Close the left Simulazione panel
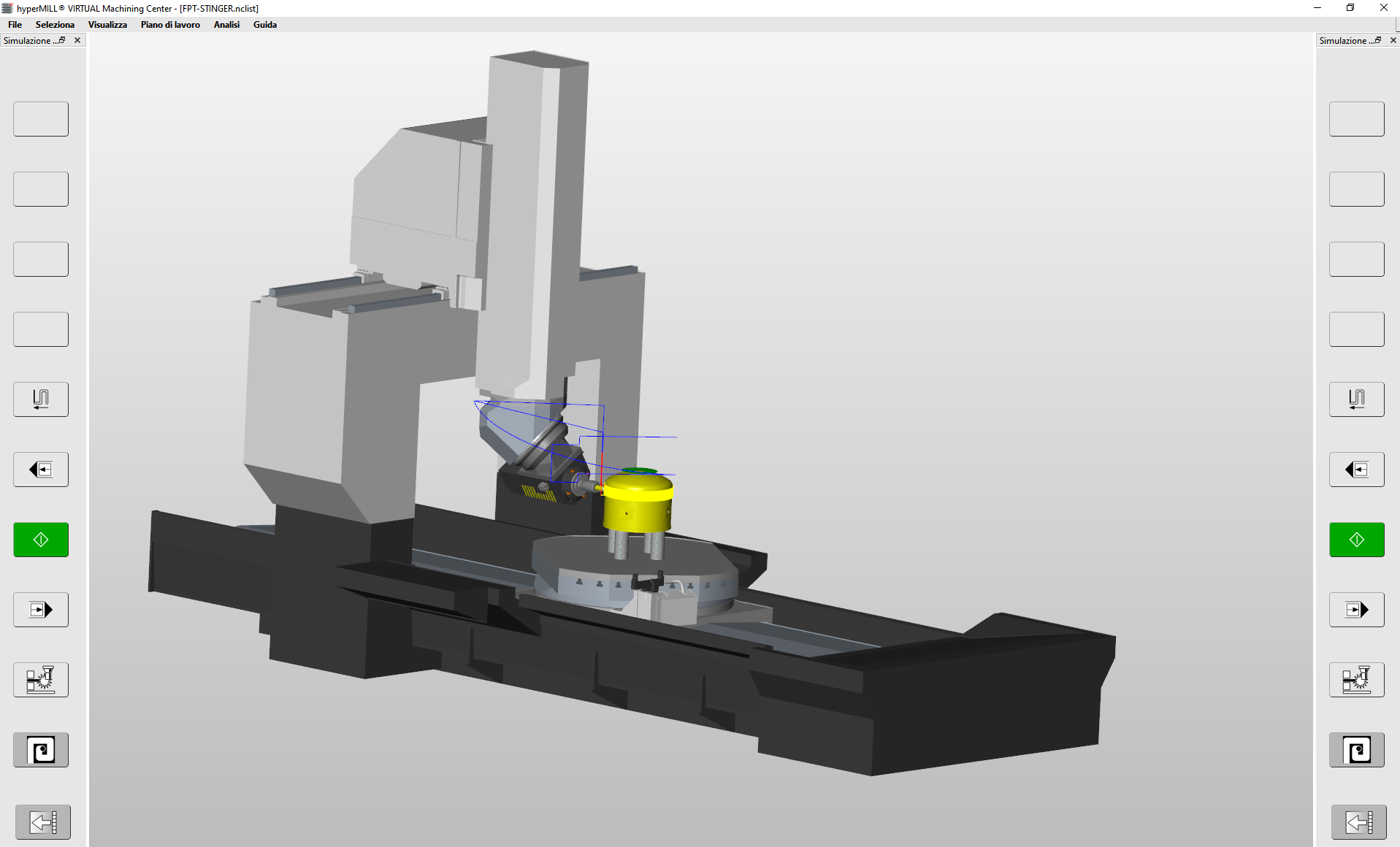The image size is (1400, 847). [x=77, y=40]
